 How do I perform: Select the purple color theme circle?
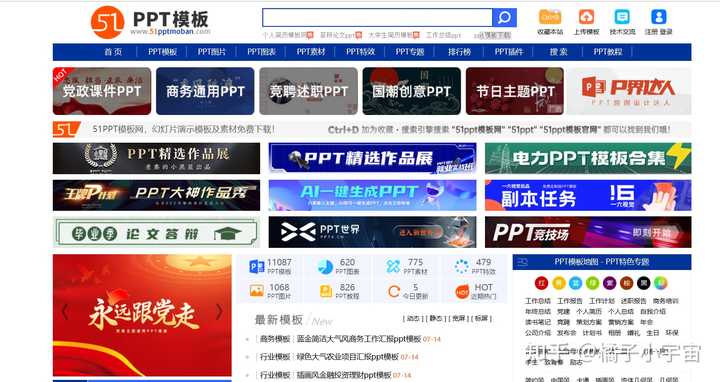609,283
